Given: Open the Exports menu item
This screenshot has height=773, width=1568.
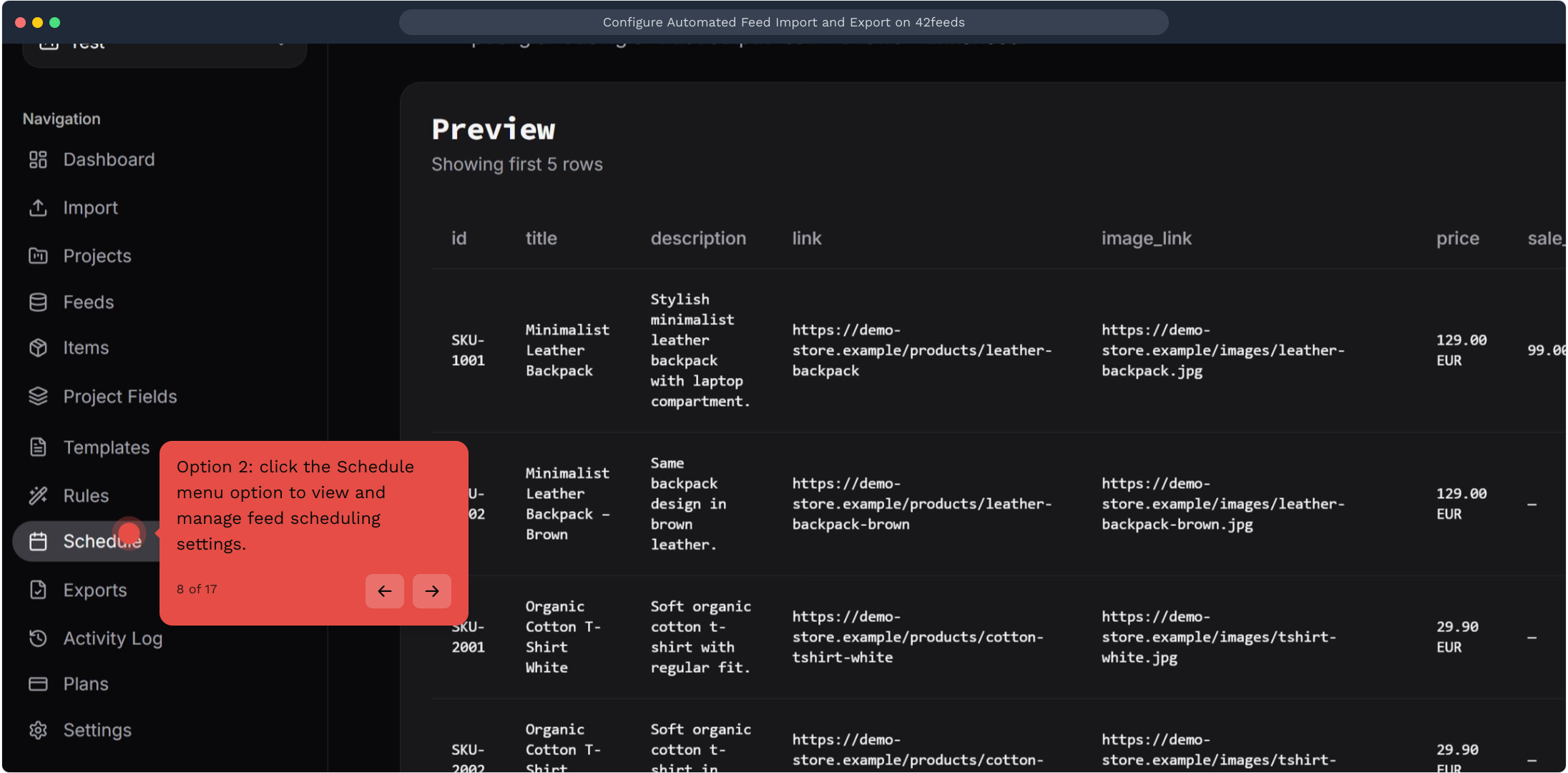Looking at the screenshot, I should (94, 590).
